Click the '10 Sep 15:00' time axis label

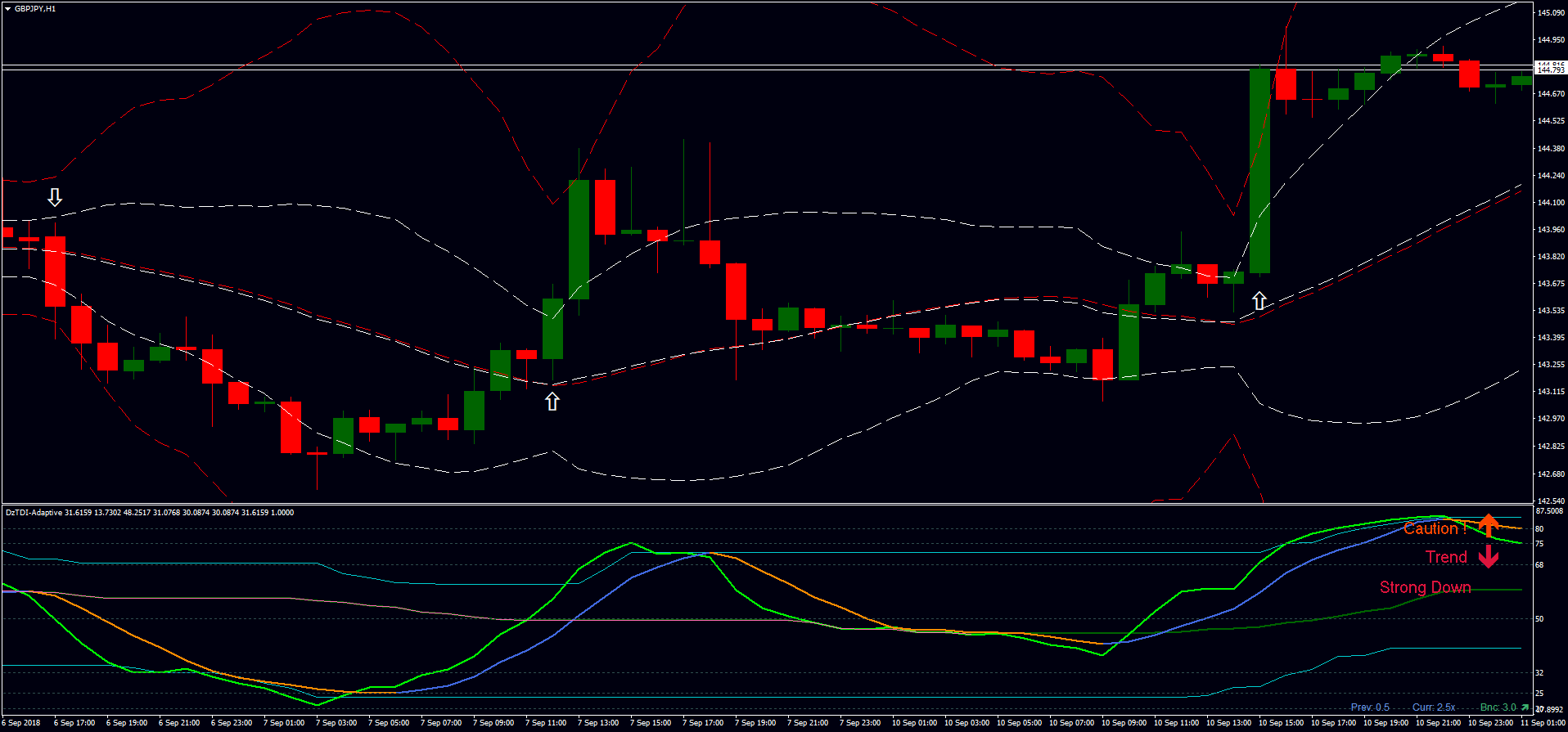(x=1281, y=723)
